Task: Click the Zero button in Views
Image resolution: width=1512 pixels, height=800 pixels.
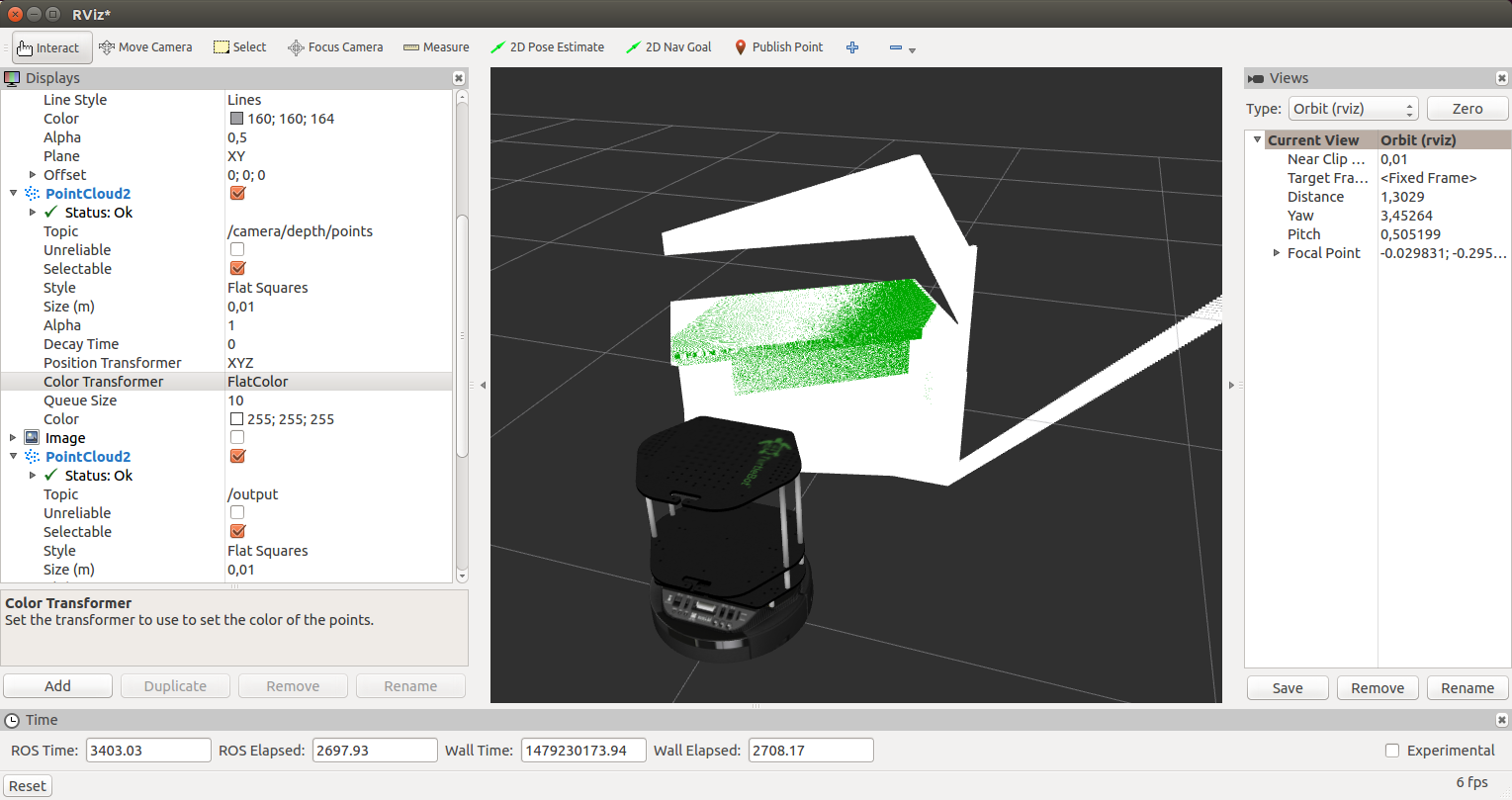Action: coord(1468,109)
